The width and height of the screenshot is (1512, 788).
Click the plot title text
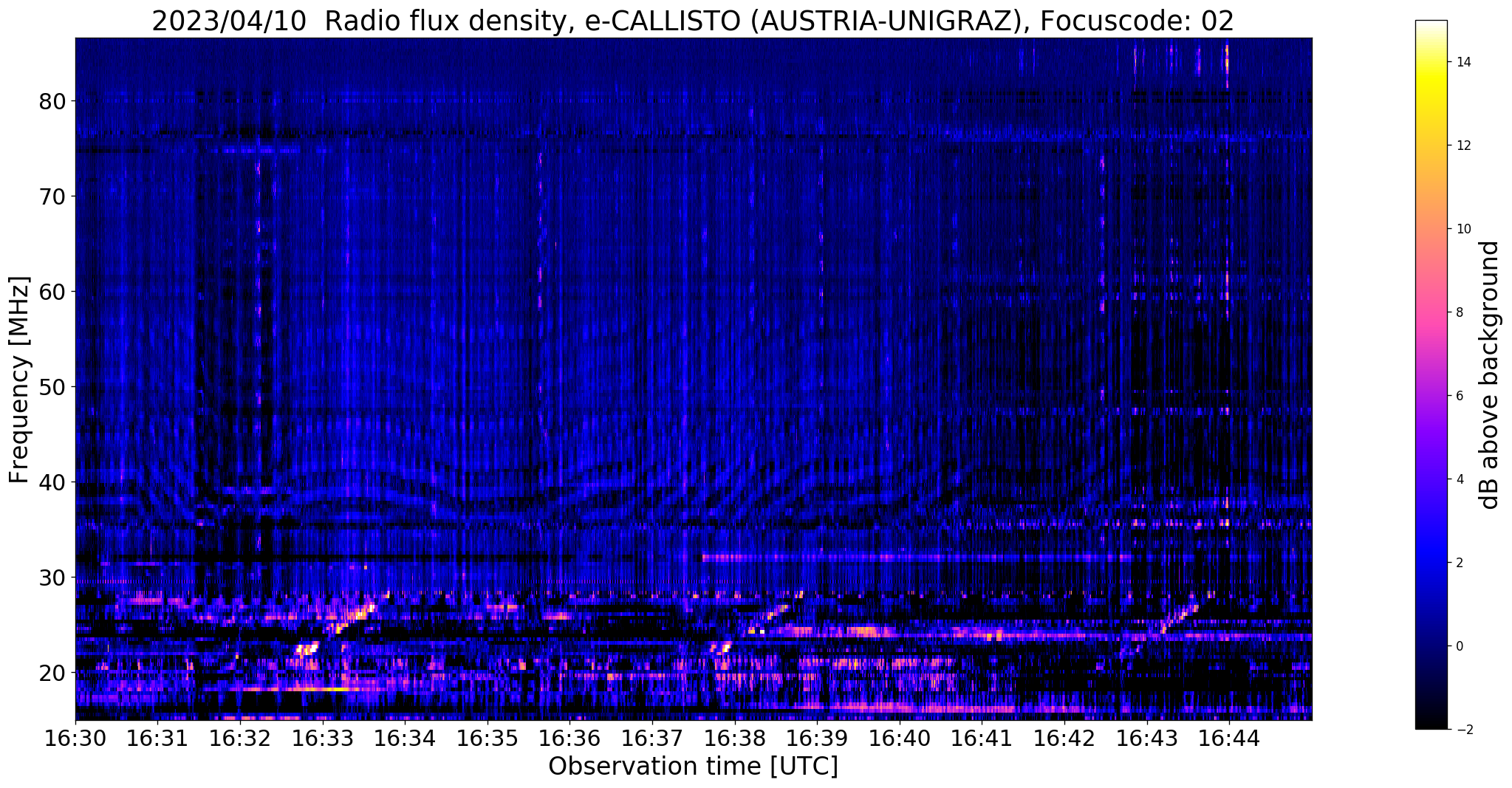693,21
